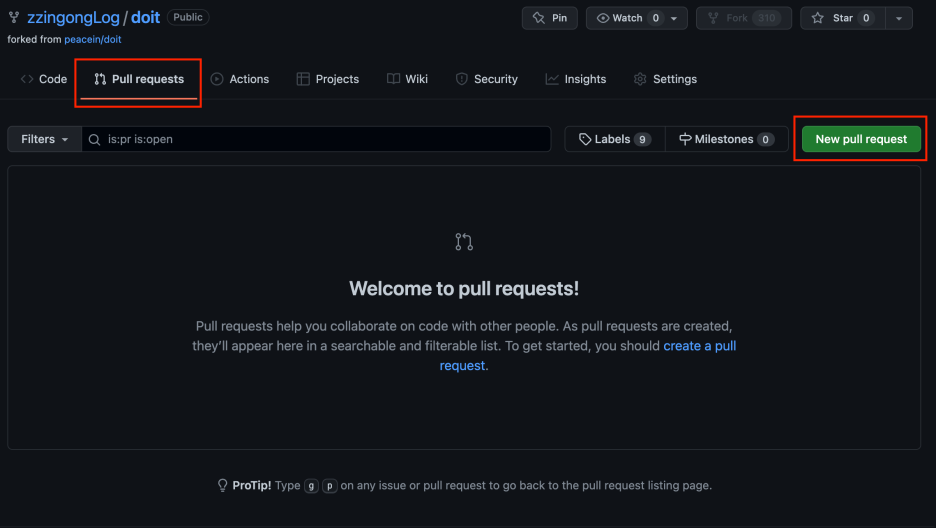Screen dimensions: 936x528
Task: Click the play icon on Actions tab
Action: click(217, 79)
